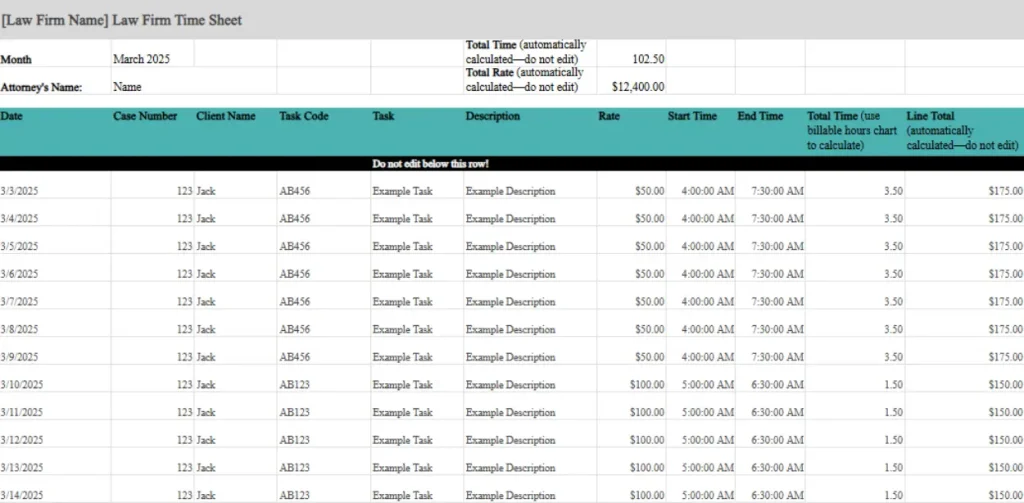This screenshot has width=1024, height=503.
Task: Click case number 123 in the 3/7/2025 row
Action: coord(185,302)
